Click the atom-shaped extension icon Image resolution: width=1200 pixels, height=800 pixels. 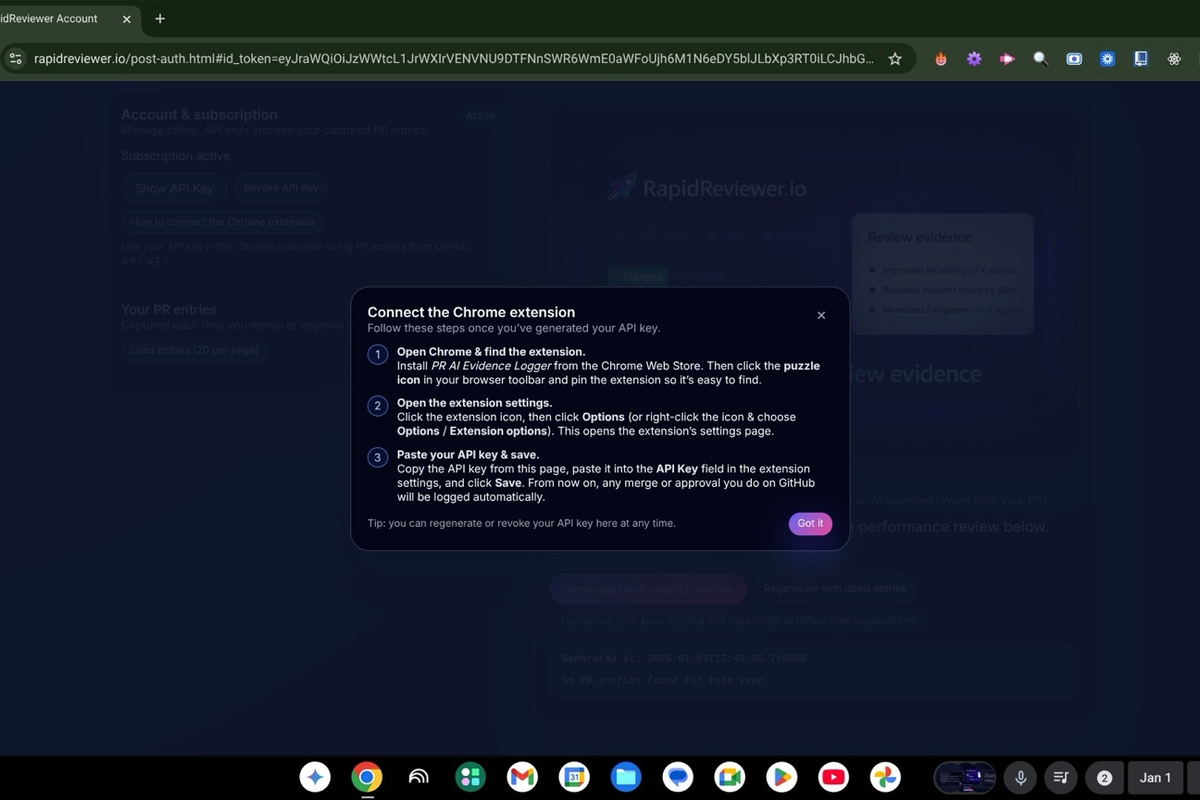click(1174, 59)
